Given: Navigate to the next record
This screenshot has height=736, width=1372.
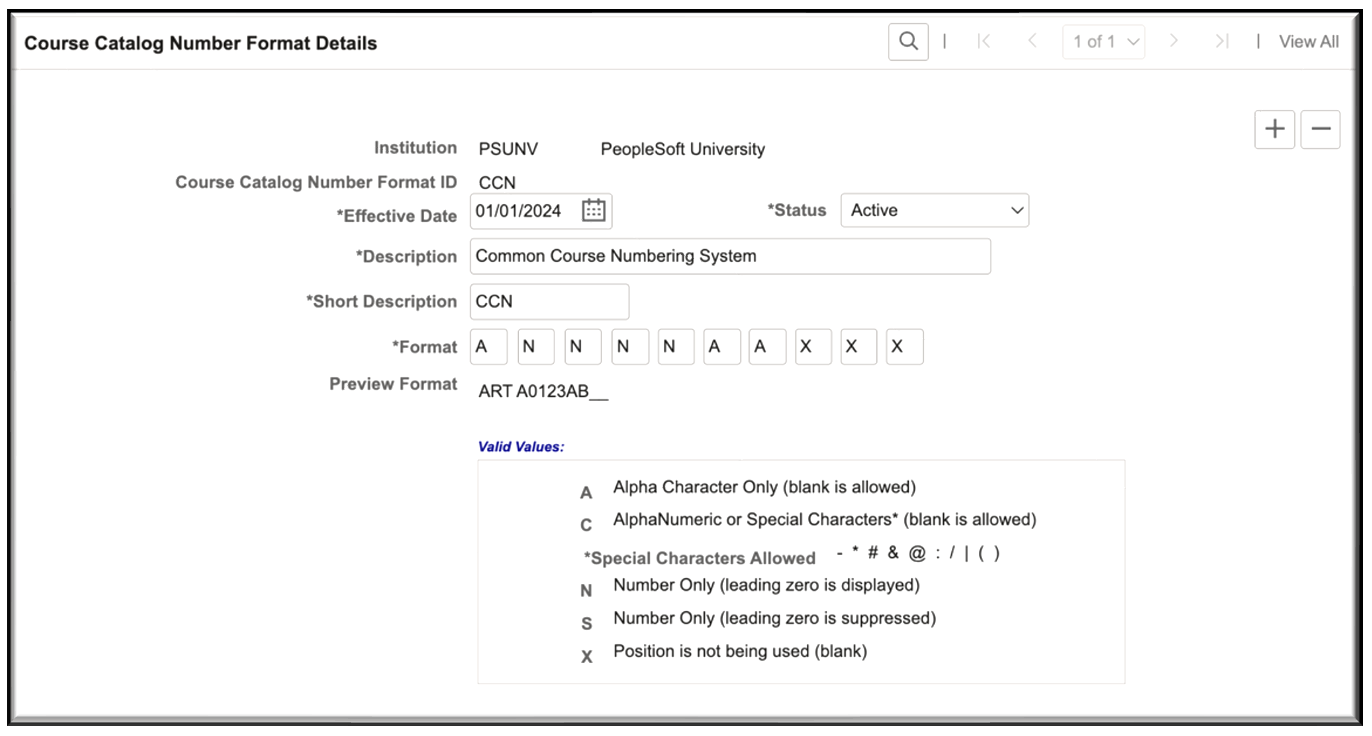Looking at the screenshot, I should (1173, 42).
